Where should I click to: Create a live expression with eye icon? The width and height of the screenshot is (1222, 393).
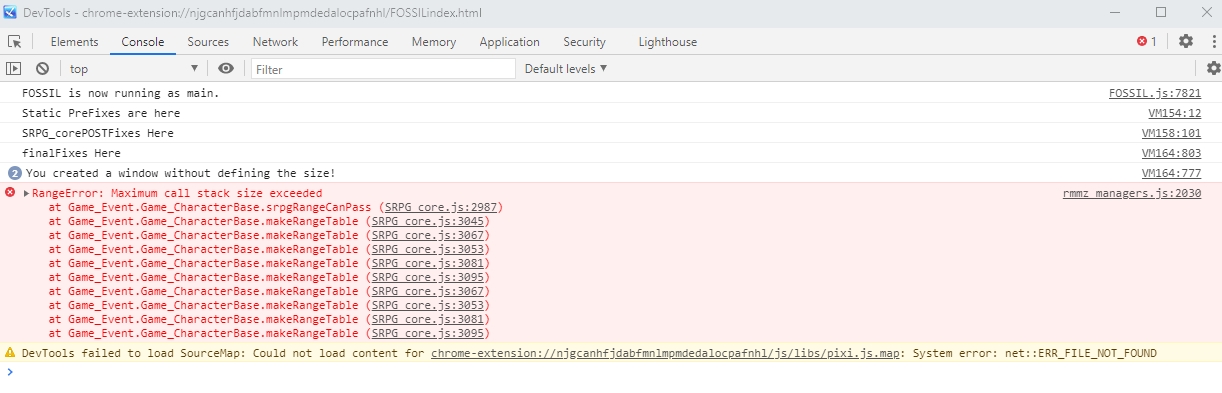226,68
